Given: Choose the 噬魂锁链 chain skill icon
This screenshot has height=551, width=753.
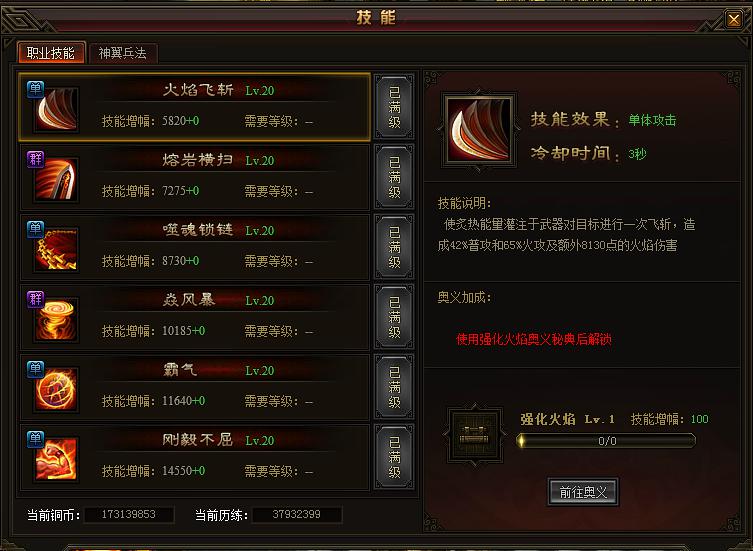Looking at the screenshot, I should click(x=56, y=250).
